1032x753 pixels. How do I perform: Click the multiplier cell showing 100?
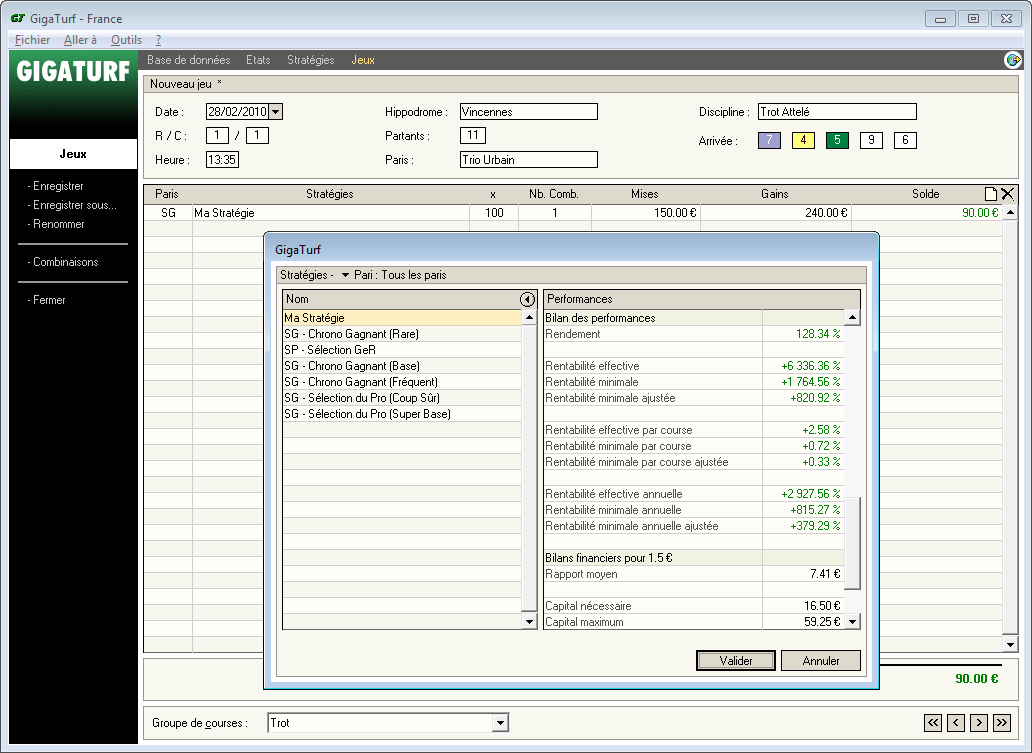pyautogui.click(x=494, y=213)
